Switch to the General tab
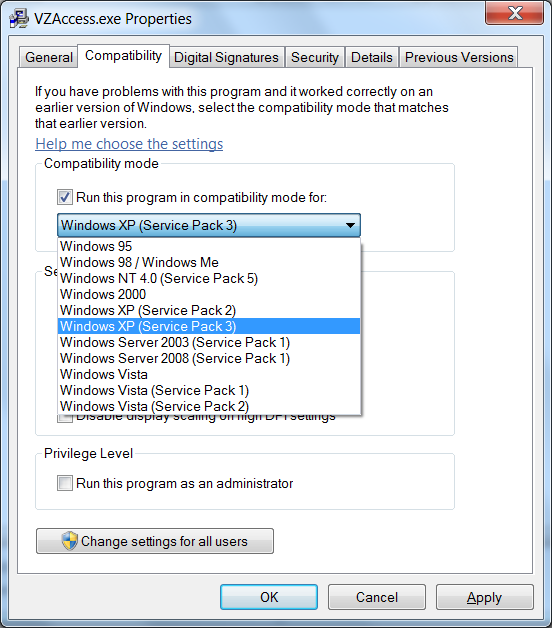552x628 pixels. point(48,57)
